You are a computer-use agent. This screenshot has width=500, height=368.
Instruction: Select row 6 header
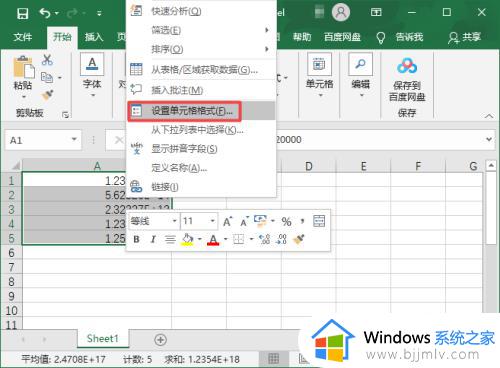pos(11,253)
